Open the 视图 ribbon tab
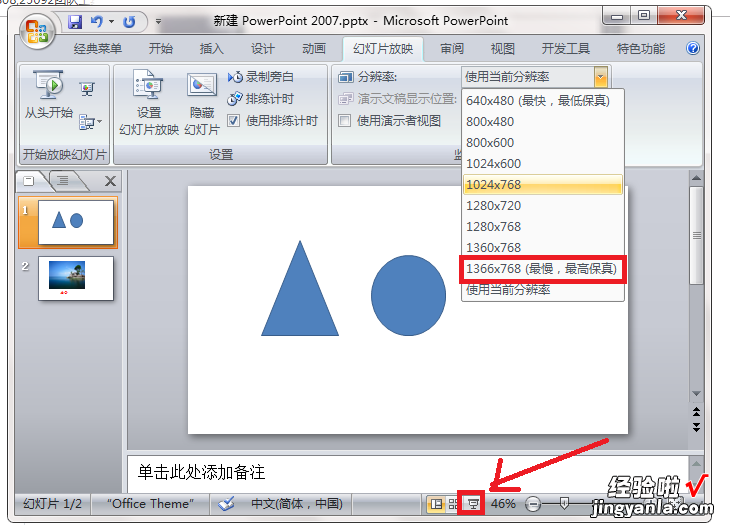This screenshot has height=525, width=730. [x=503, y=48]
